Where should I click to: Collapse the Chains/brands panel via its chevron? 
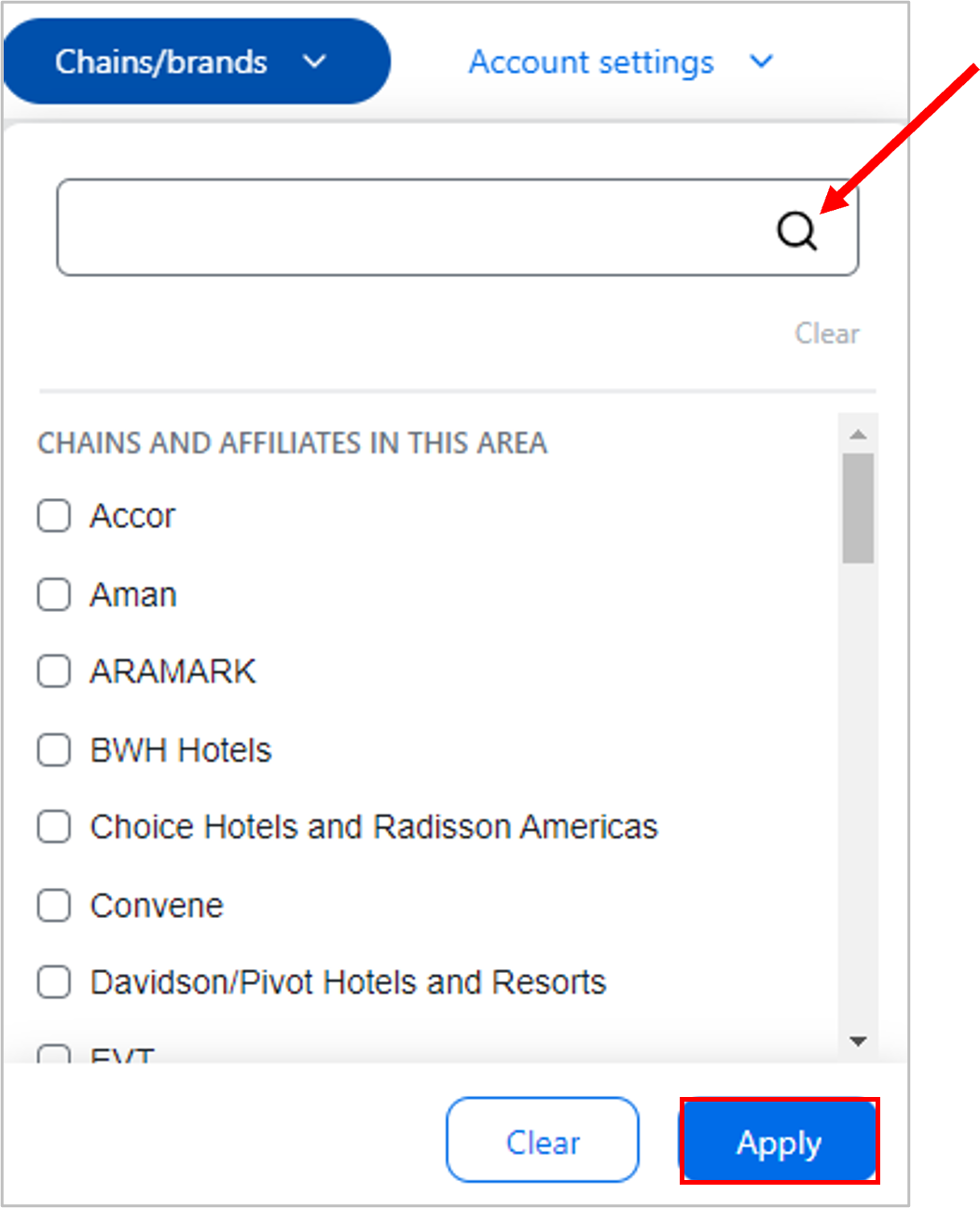pos(315,62)
